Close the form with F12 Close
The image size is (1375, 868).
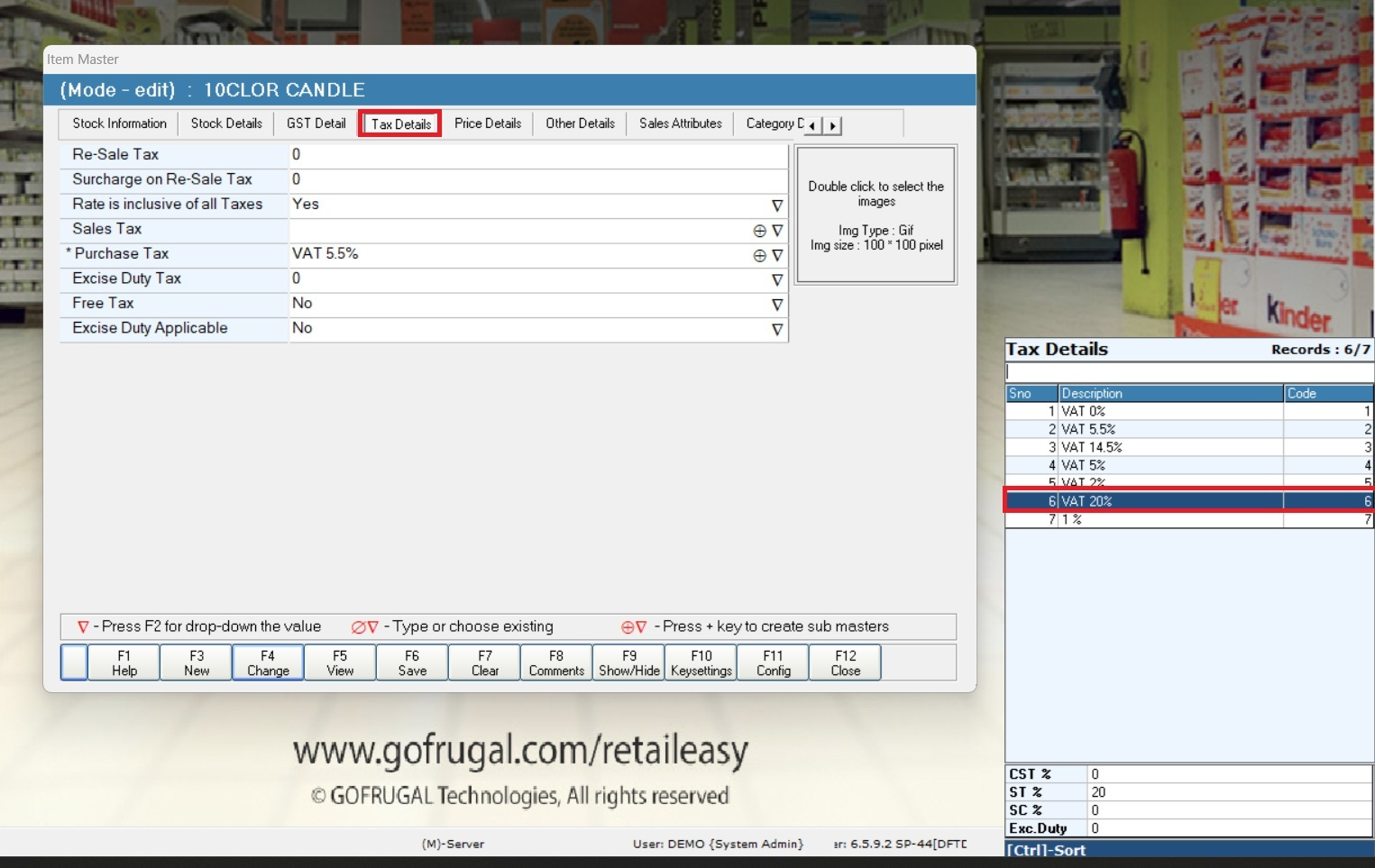[x=846, y=662]
